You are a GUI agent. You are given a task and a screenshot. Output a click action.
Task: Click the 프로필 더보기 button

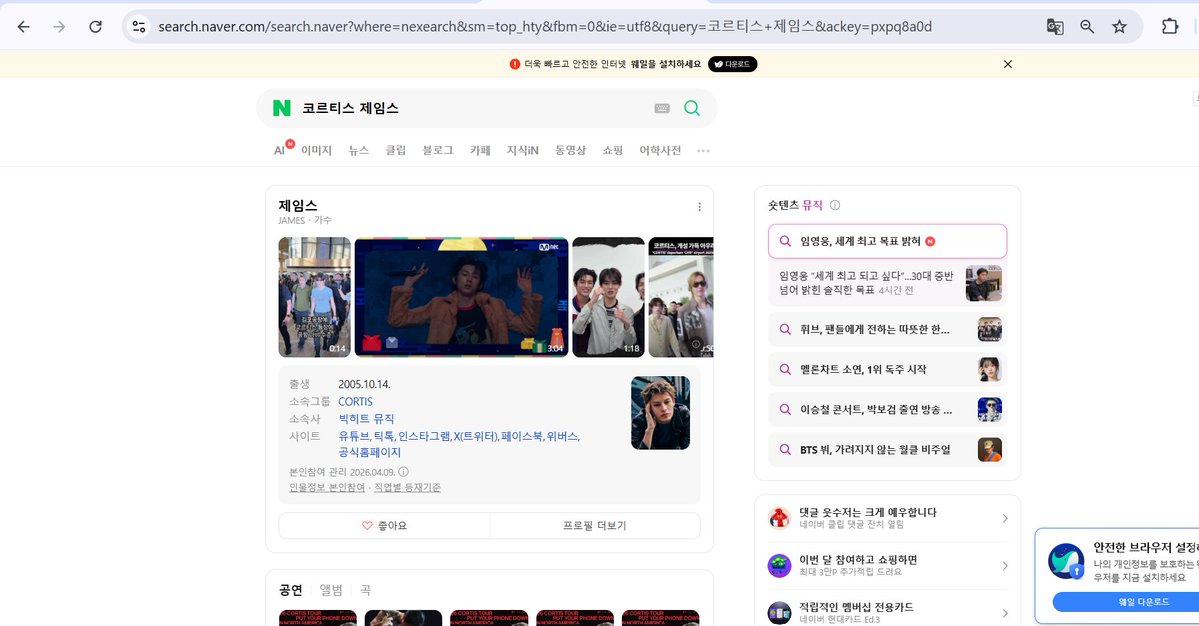(595, 526)
